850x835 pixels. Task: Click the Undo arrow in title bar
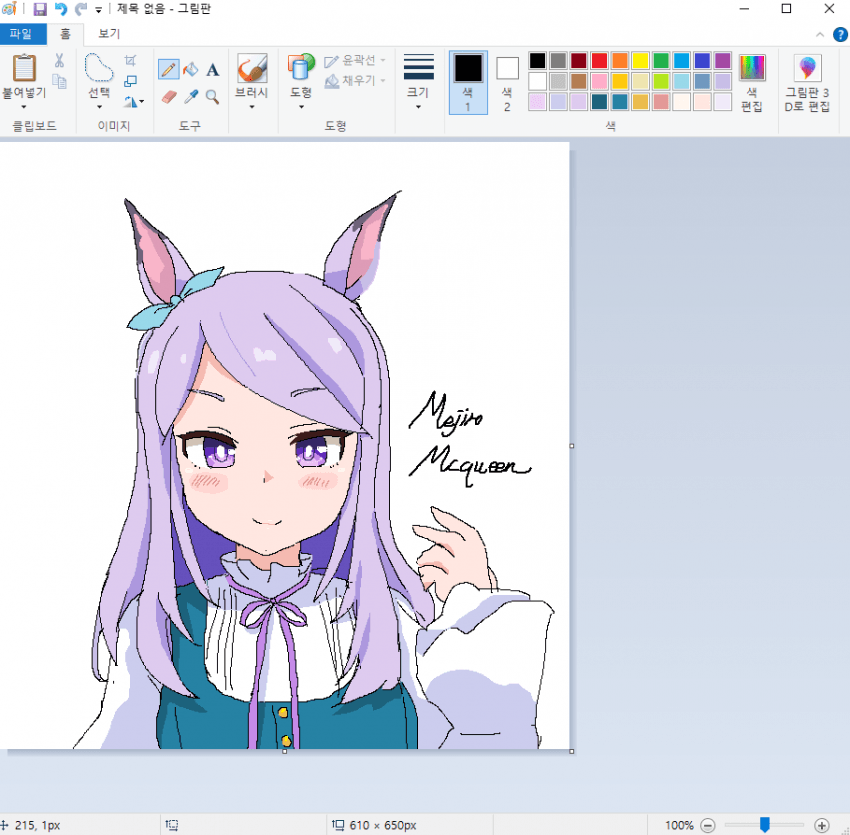(x=61, y=9)
